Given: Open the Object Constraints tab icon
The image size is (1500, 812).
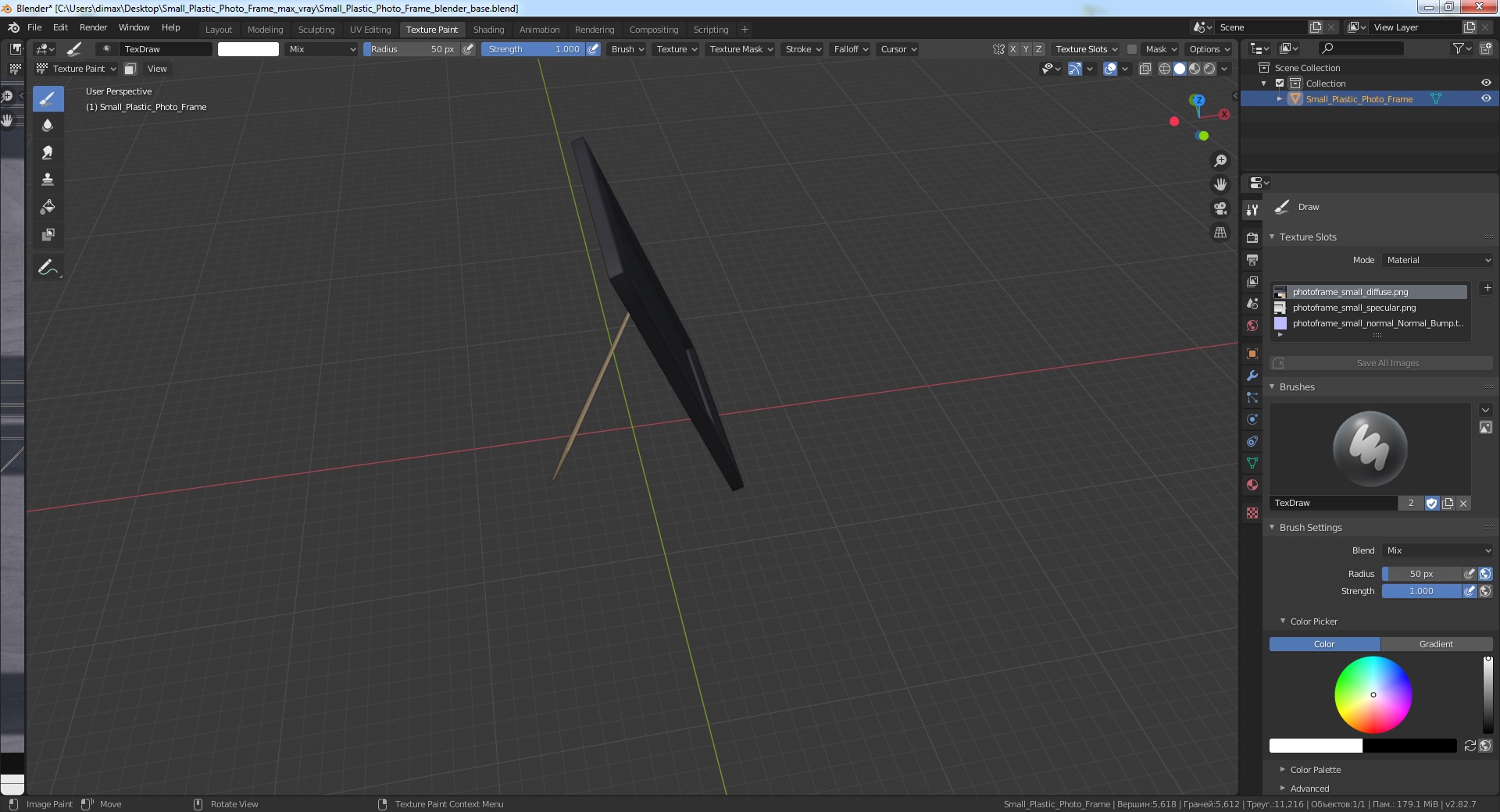Looking at the screenshot, I should coord(1252,441).
